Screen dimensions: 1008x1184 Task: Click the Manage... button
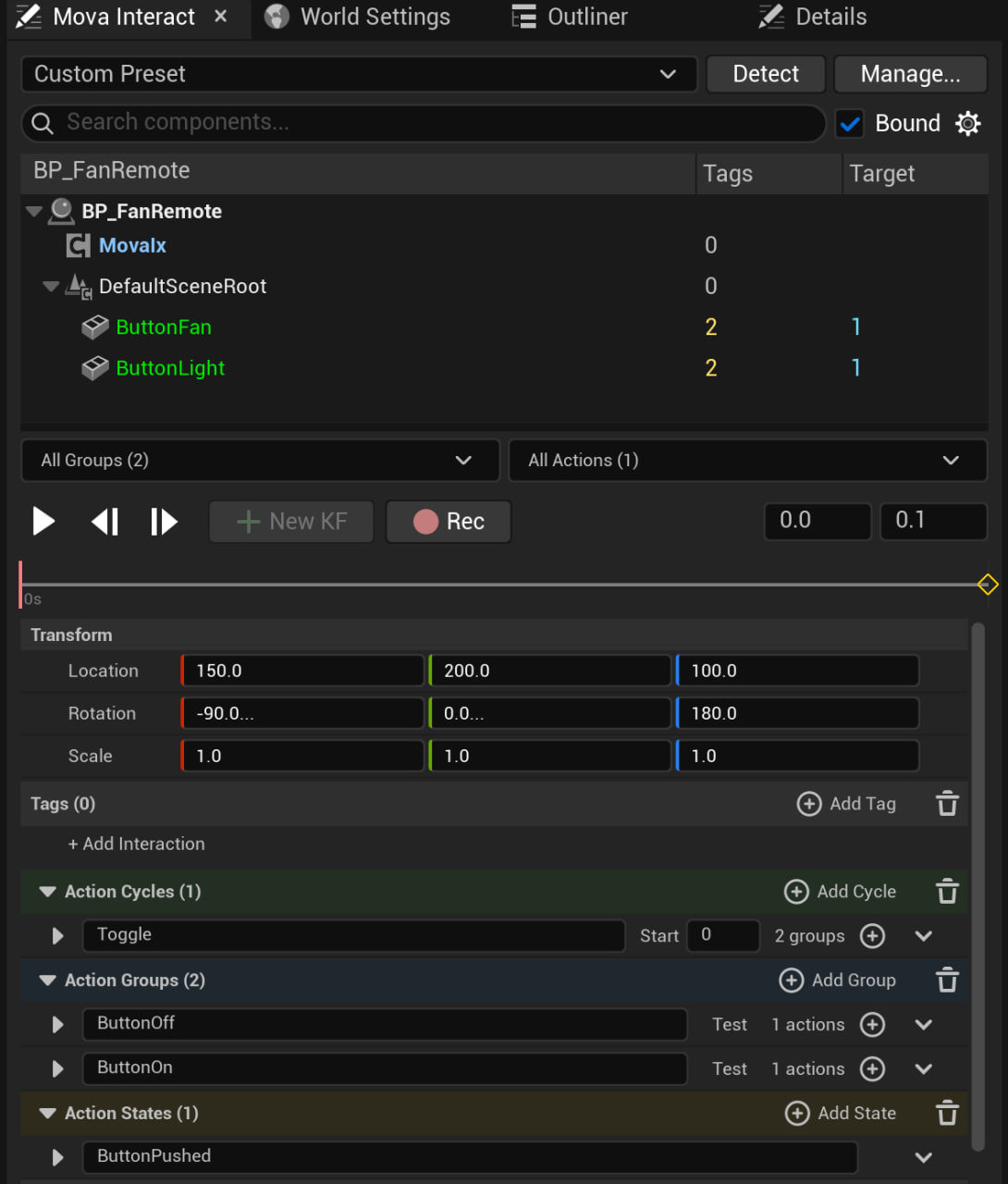point(910,74)
